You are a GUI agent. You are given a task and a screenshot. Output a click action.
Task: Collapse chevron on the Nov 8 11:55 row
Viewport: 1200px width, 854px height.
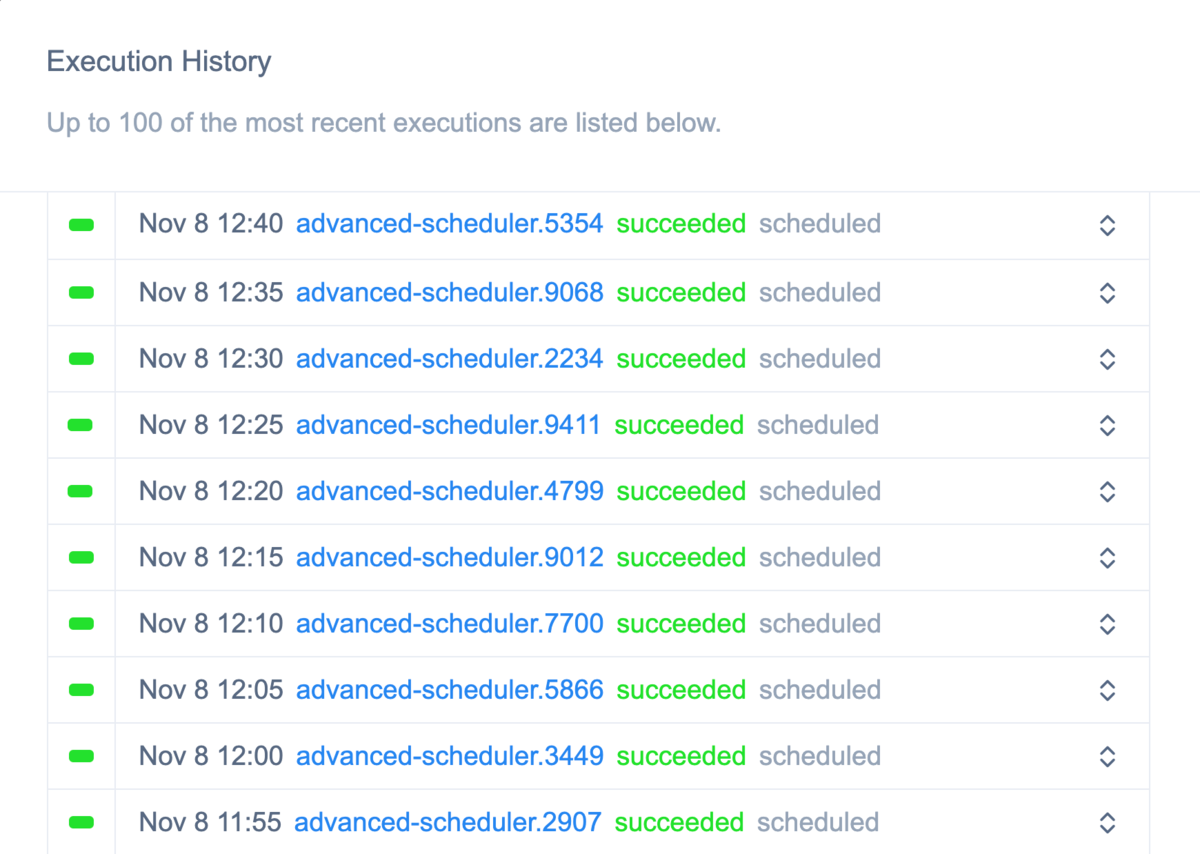[x=1107, y=822]
